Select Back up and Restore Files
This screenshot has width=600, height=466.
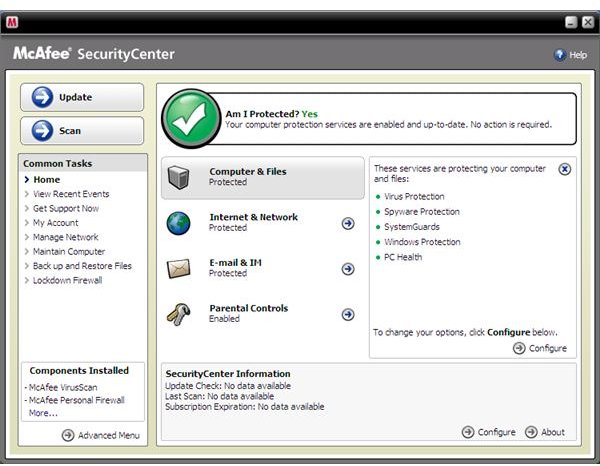(x=82, y=266)
